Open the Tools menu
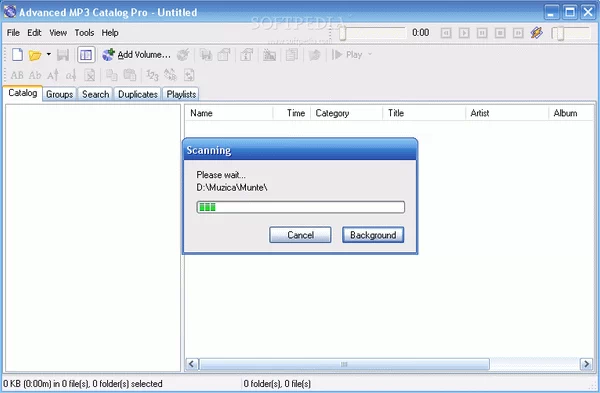The width and height of the screenshot is (600, 393). pyautogui.click(x=84, y=33)
